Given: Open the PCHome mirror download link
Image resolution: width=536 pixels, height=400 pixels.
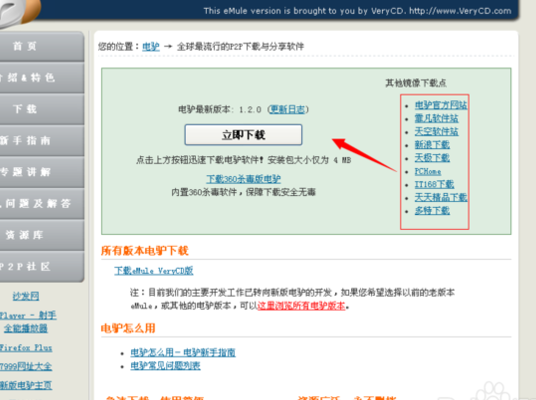Looking at the screenshot, I should tap(428, 171).
